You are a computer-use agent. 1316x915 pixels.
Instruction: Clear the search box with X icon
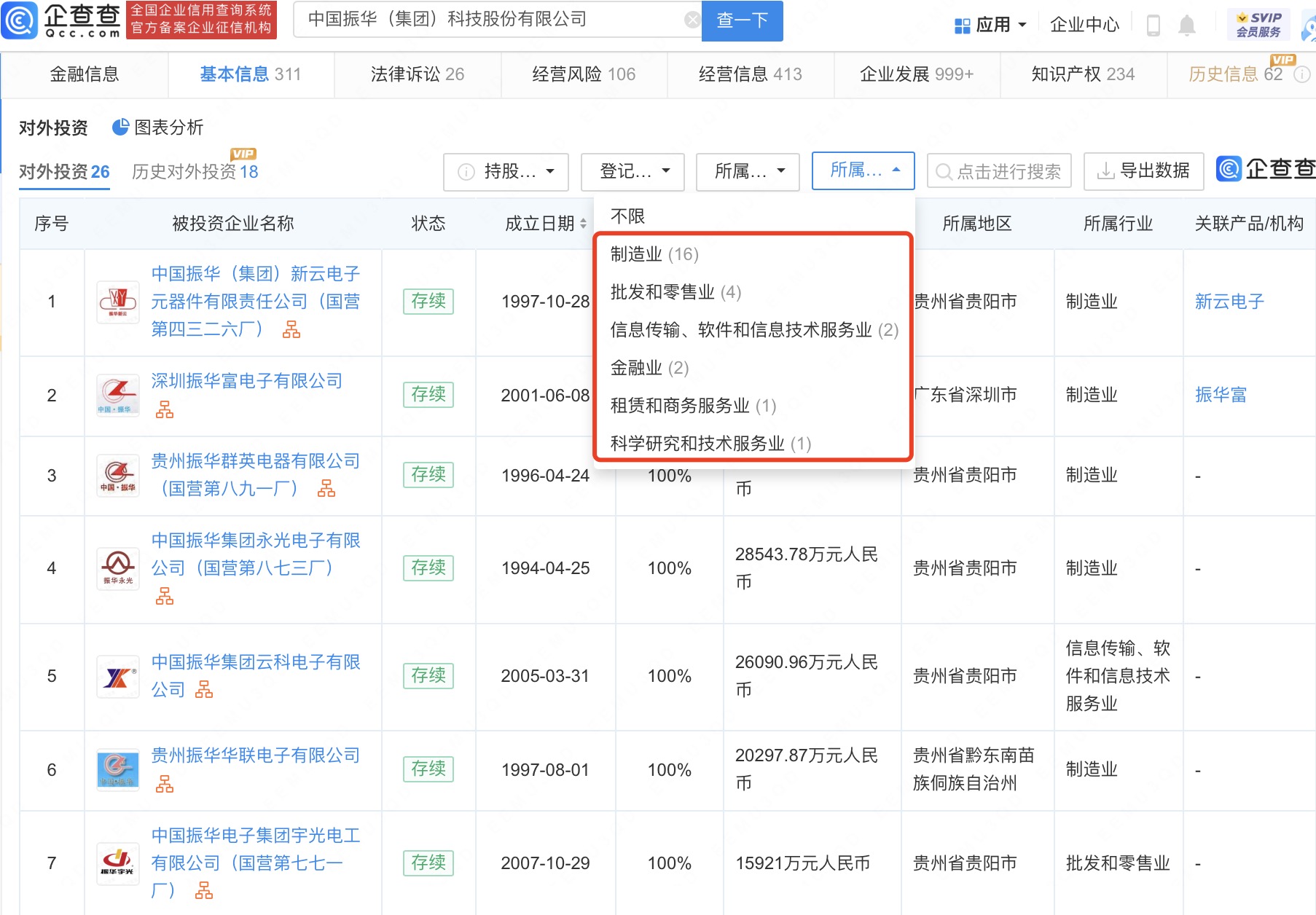point(692,20)
